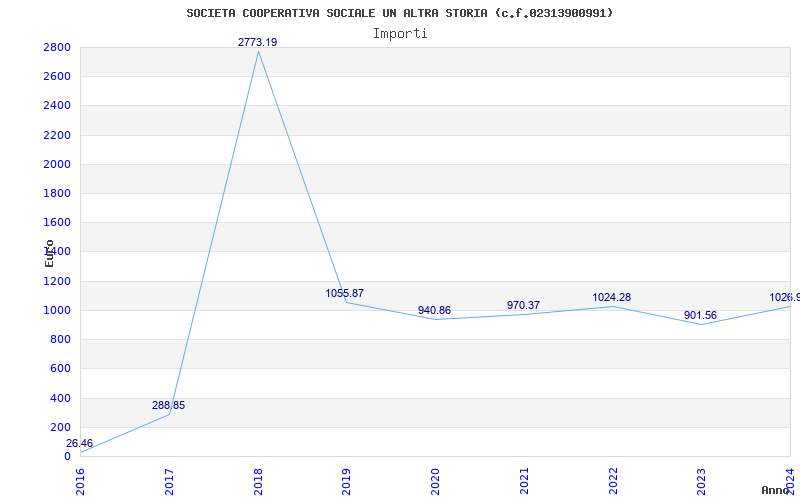Click the Anno x-axis title
This screenshot has width=800, height=500.
(776, 490)
